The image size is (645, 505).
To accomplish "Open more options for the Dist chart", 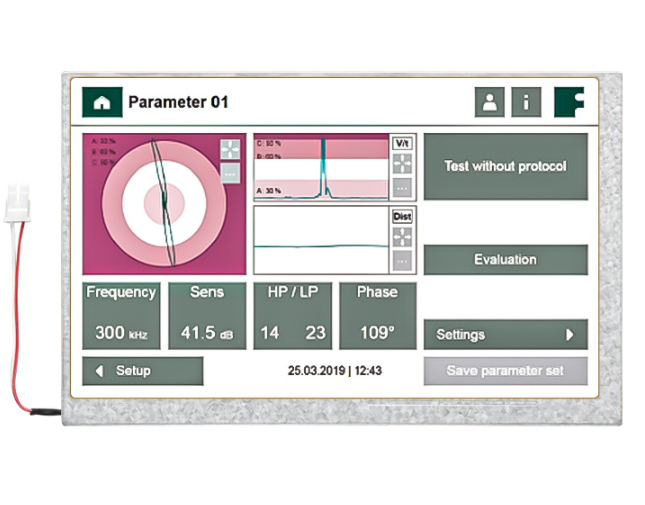I will point(402,261).
